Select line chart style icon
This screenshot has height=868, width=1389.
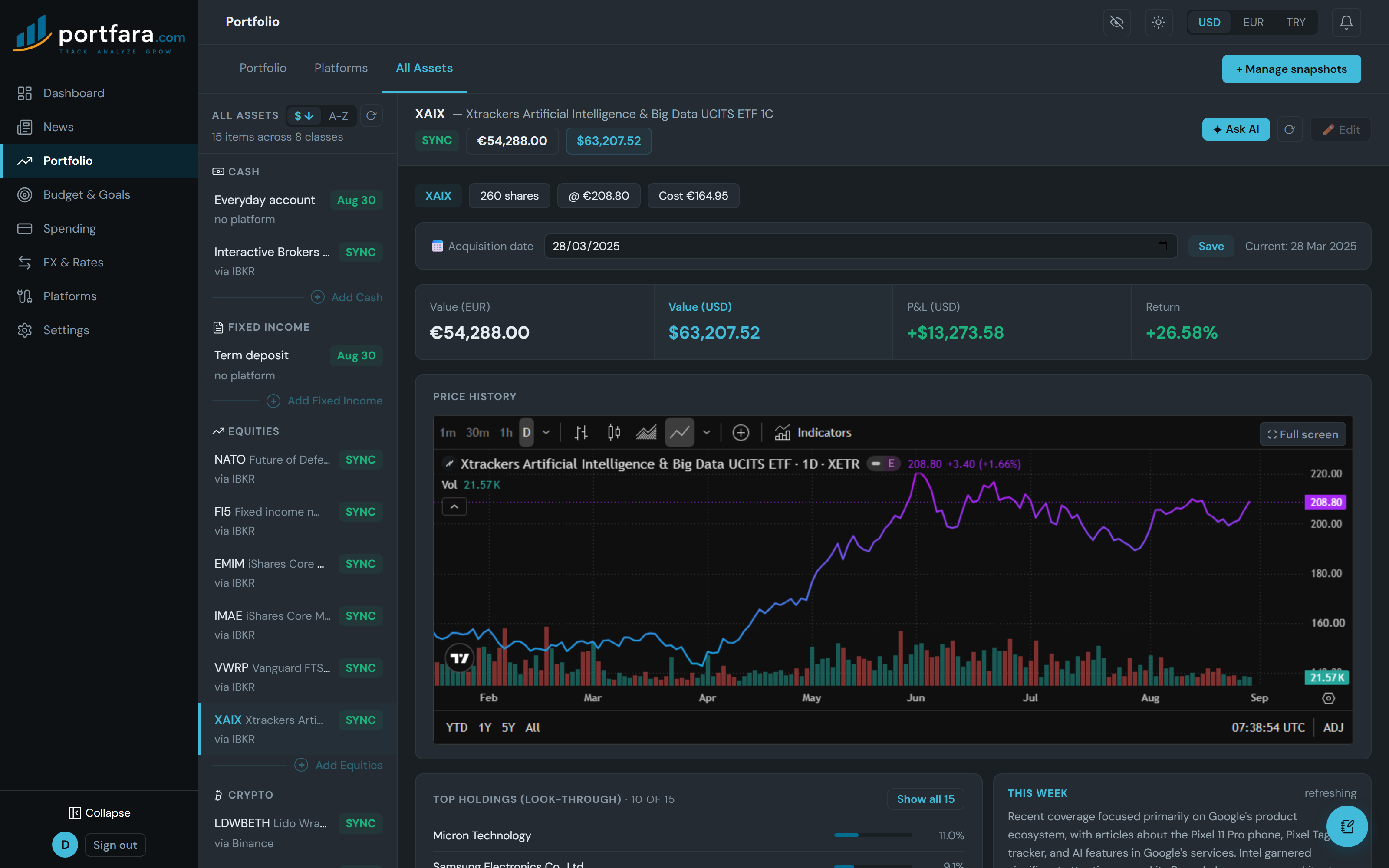[680, 432]
